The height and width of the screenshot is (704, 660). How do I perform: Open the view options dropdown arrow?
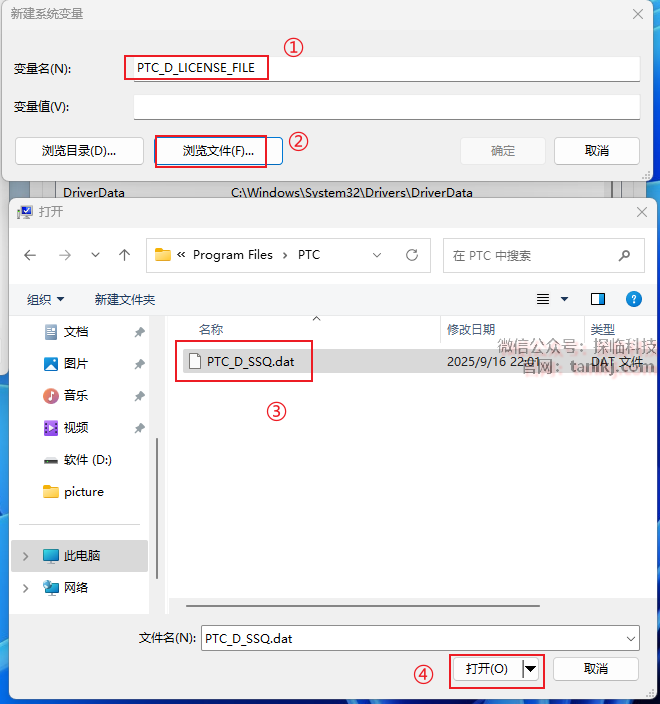point(564,299)
